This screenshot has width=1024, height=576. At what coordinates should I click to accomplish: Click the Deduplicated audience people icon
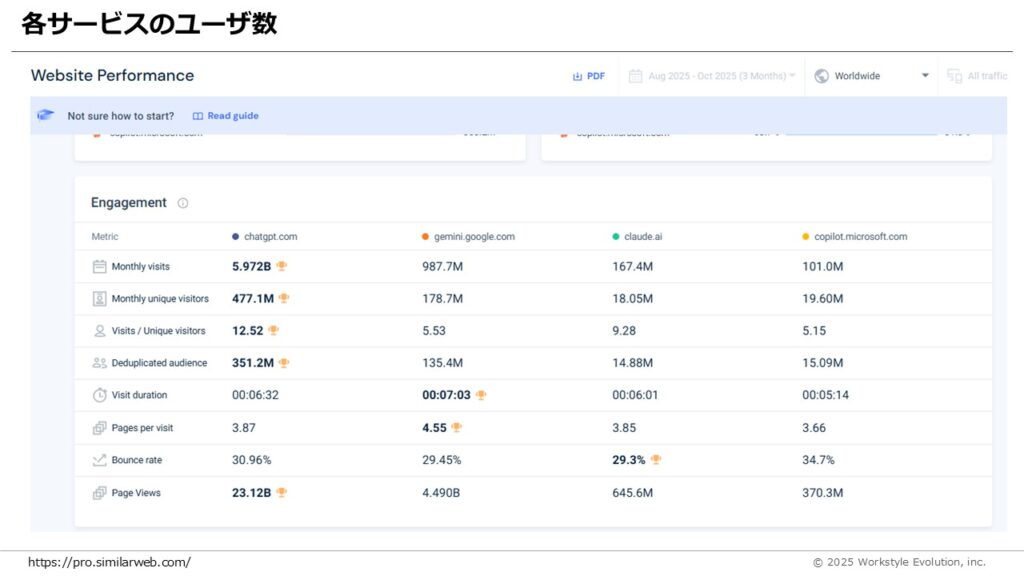pyautogui.click(x=99, y=363)
